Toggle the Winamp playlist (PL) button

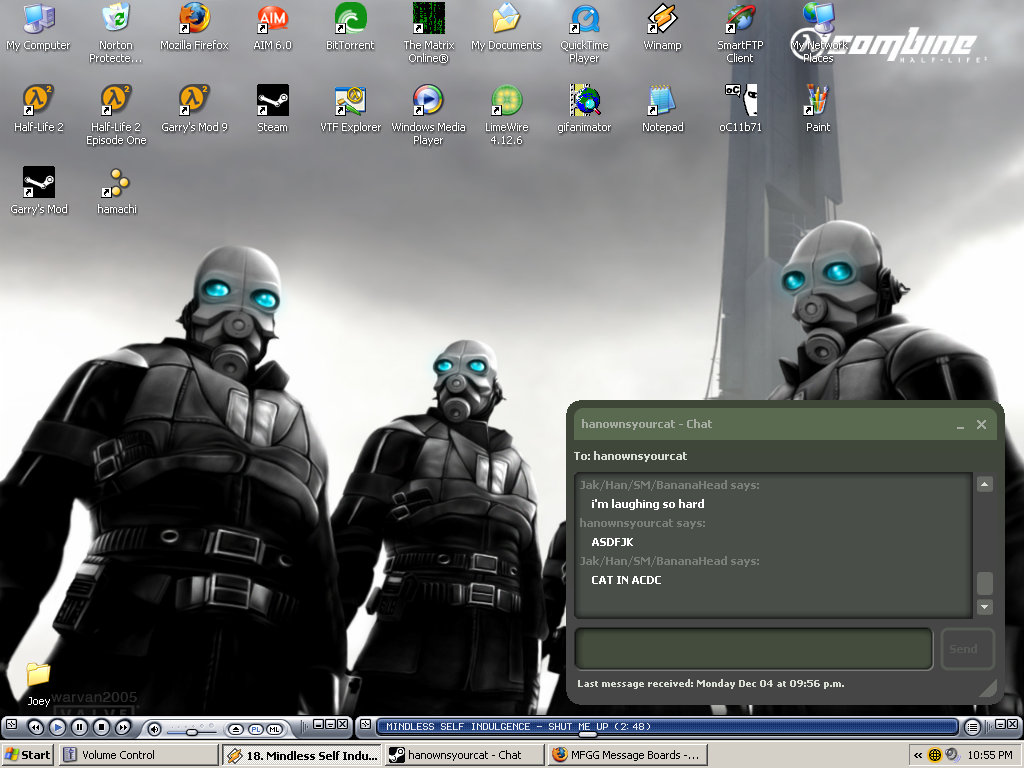pos(255,728)
